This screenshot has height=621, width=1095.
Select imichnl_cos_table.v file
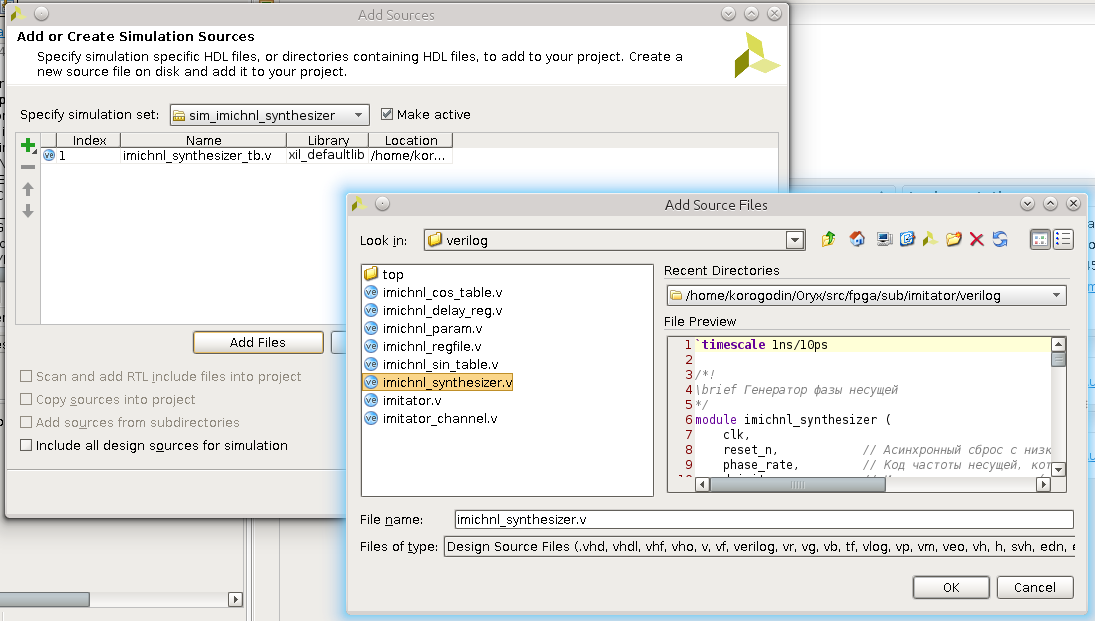pos(433,292)
